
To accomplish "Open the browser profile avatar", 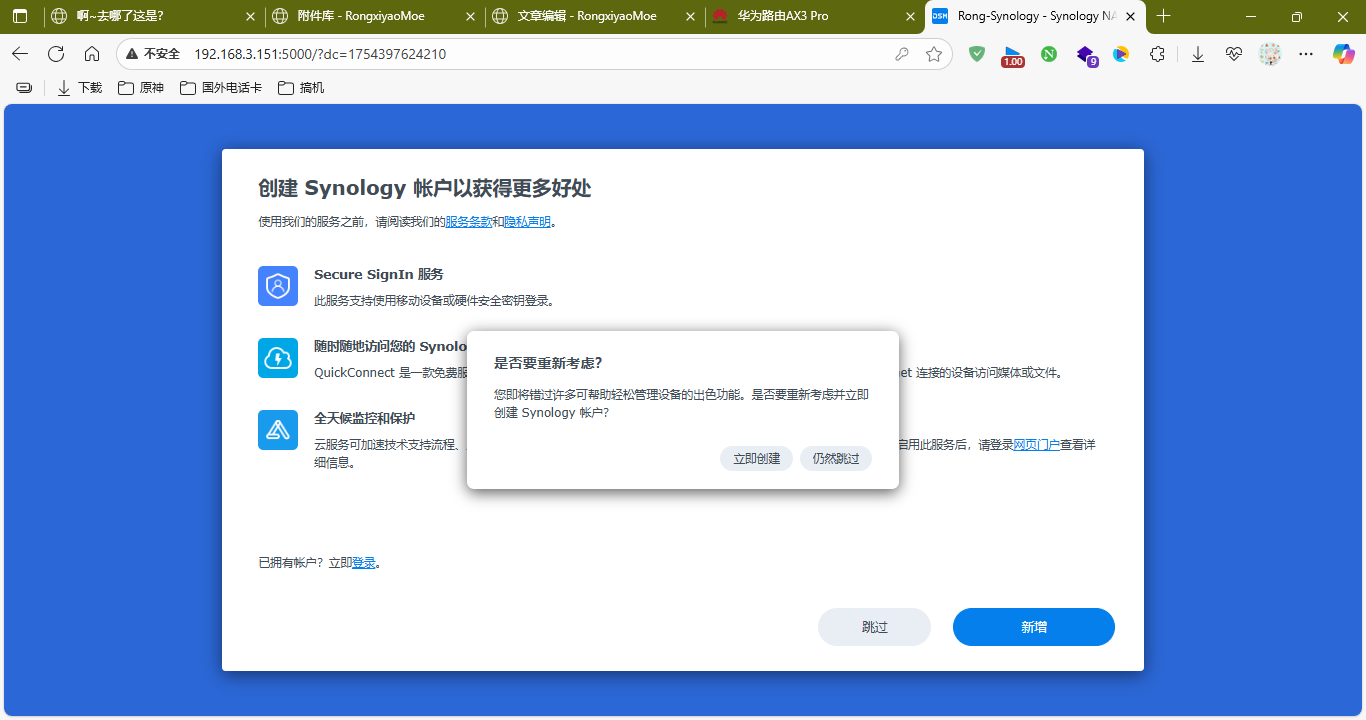I will (1270, 54).
